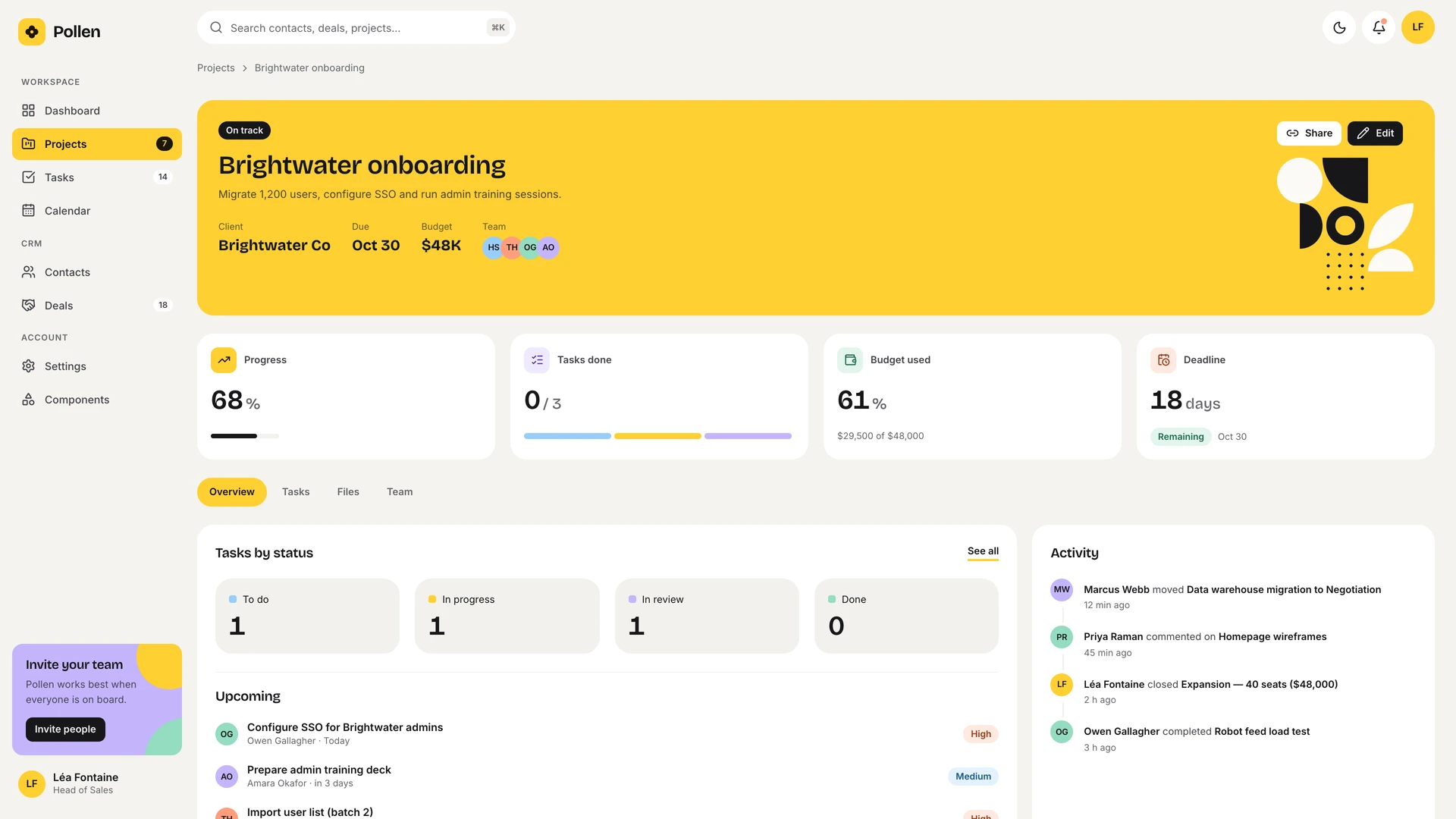Click the Invite people button
Viewport: 1456px width, 819px height.
[x=65, y=730]
